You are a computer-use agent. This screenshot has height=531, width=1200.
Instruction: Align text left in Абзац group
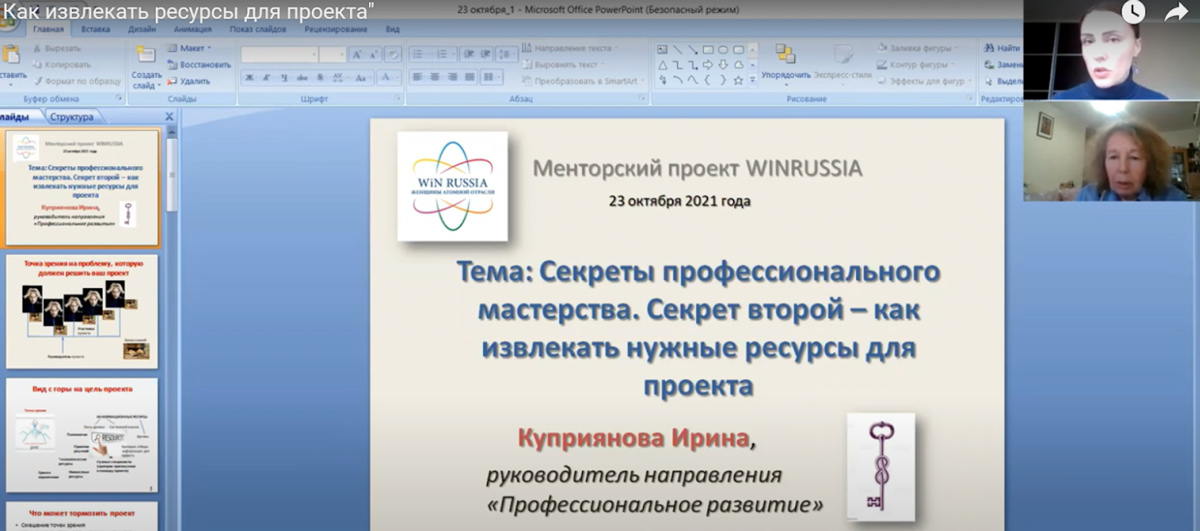click(x=418, y=77)
